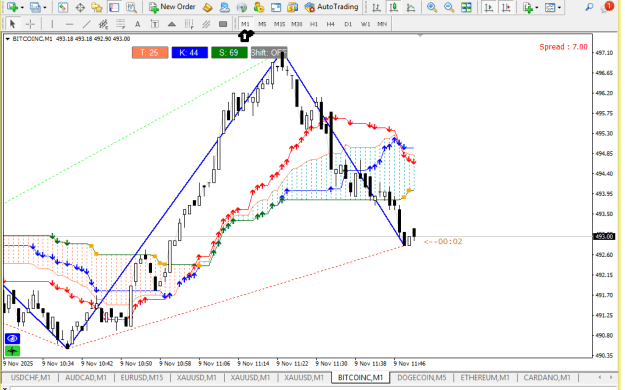
Task: Open the search magnifier in toolbar
Action: tap(589, 7)
